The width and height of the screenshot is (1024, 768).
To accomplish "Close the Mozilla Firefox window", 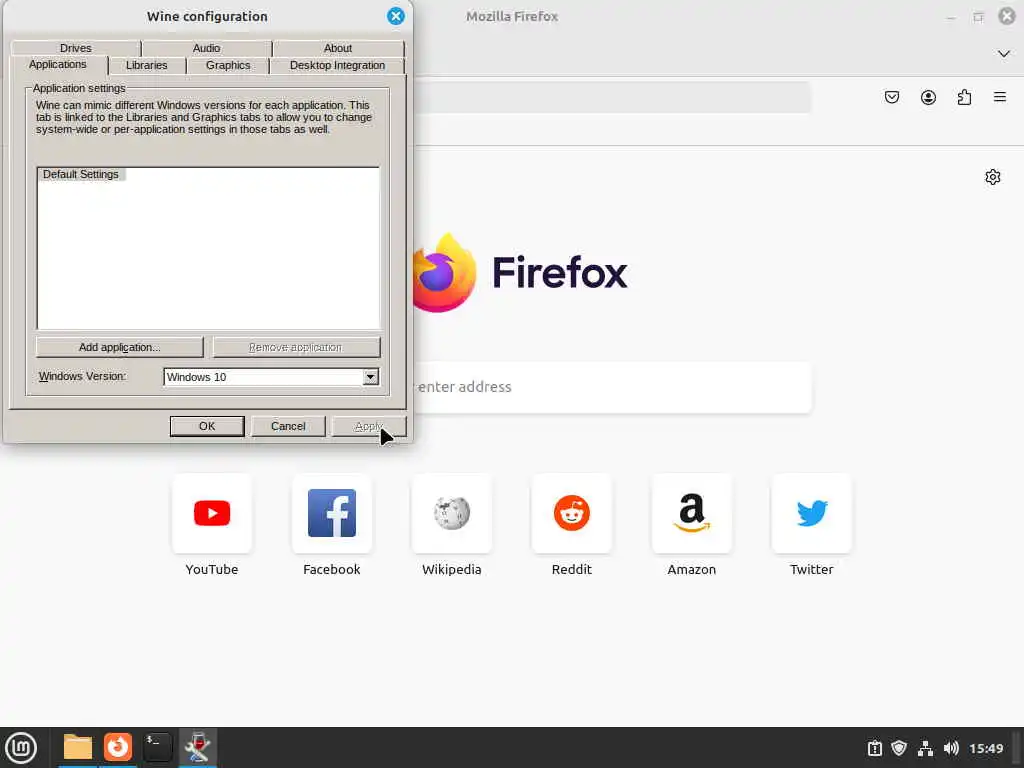I will pyautogui.click(x=1007, y=16).
